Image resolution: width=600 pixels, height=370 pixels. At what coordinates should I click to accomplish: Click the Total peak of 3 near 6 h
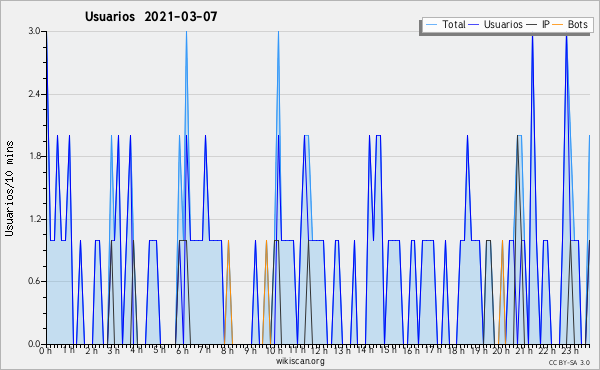(x=186, y=32)
